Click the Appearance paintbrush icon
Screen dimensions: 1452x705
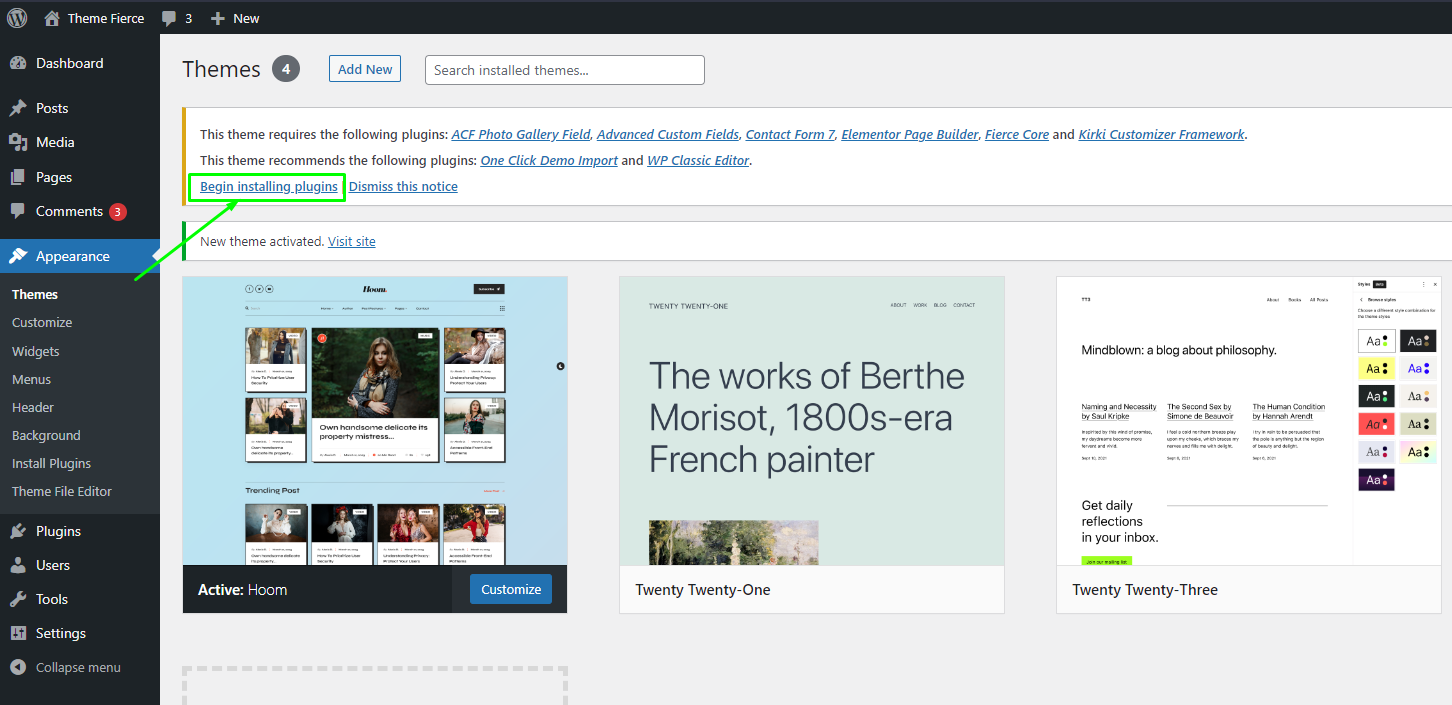tap(18, 256)
